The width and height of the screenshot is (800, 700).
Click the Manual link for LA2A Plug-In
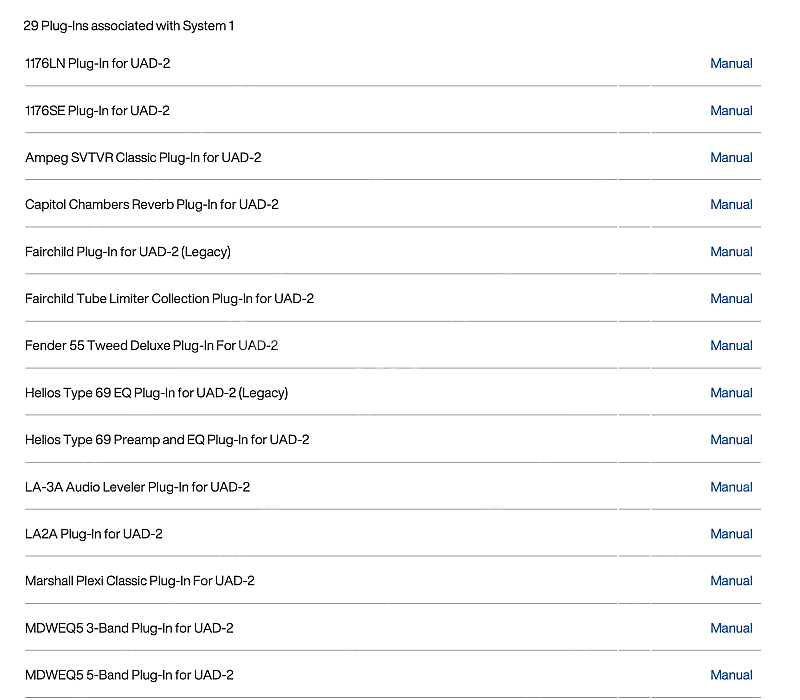731,534
